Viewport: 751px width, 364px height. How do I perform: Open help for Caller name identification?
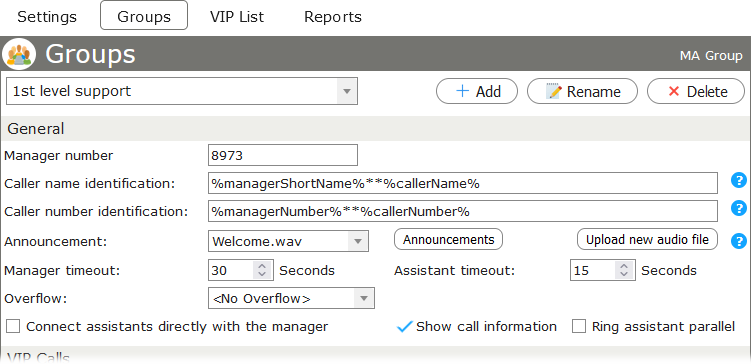click(x=739, y=181)
